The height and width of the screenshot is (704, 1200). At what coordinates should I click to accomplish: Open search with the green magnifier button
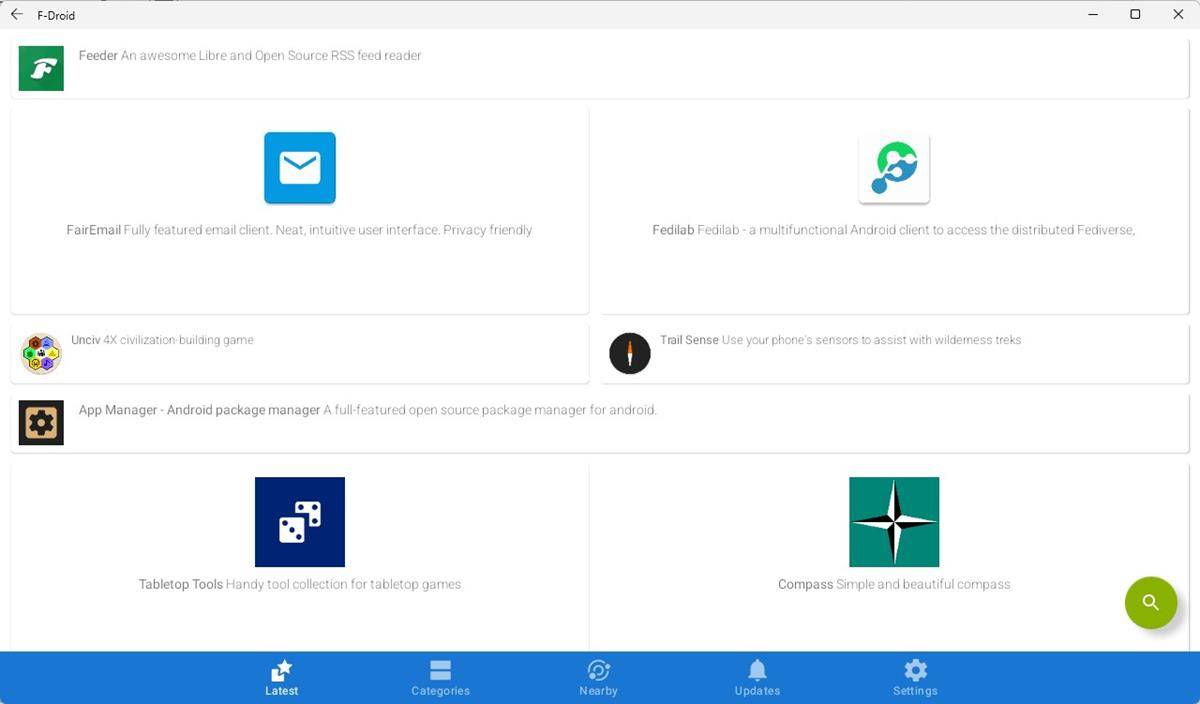(1150, 602)
